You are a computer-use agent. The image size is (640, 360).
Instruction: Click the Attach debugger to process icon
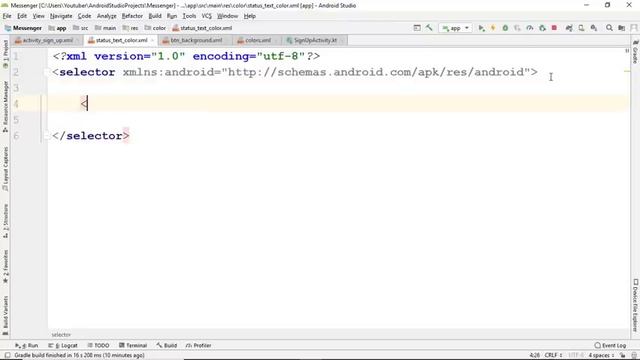point(542,28)
